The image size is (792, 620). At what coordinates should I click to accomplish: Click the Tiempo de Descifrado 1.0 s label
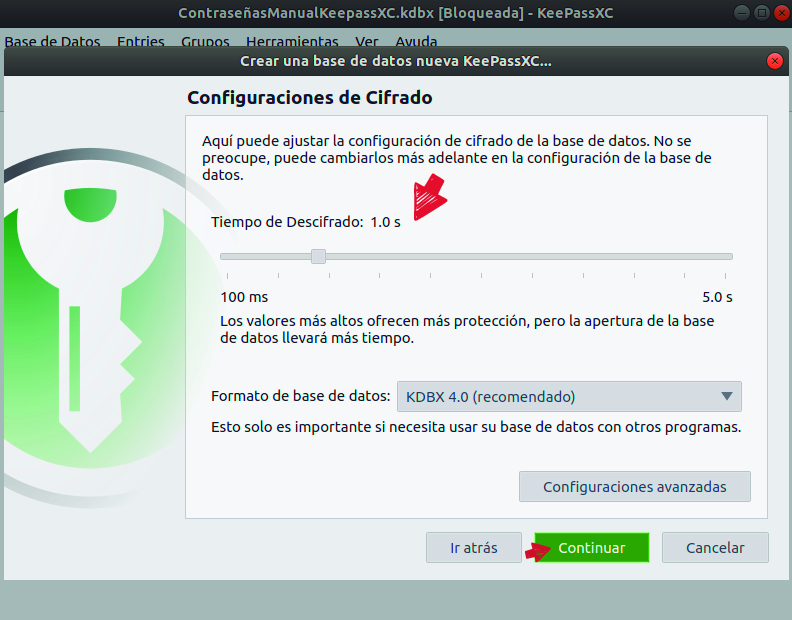coord(306,222)
